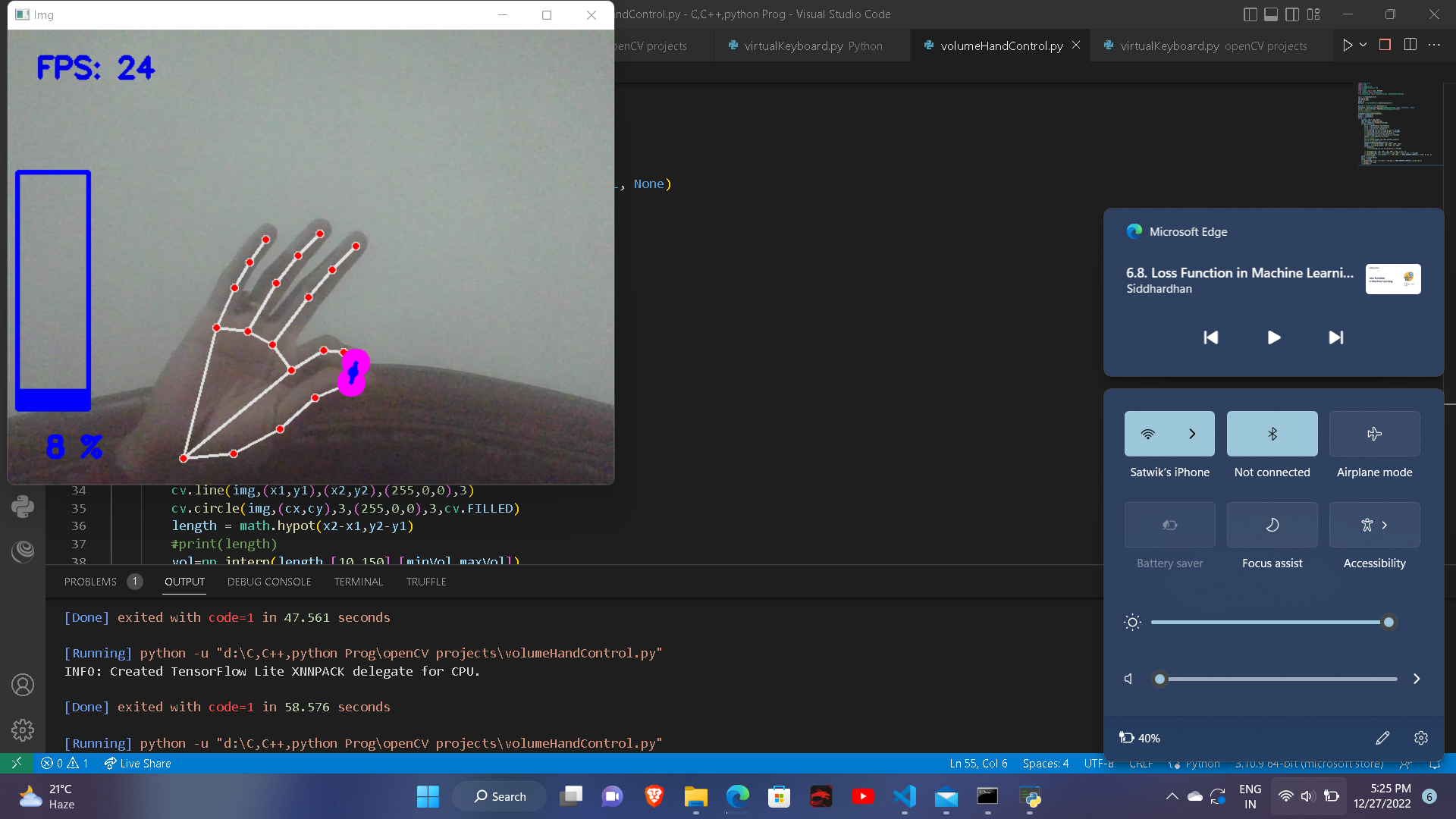Click inside the Windows Search box
1456x819 pixels.
499,796
